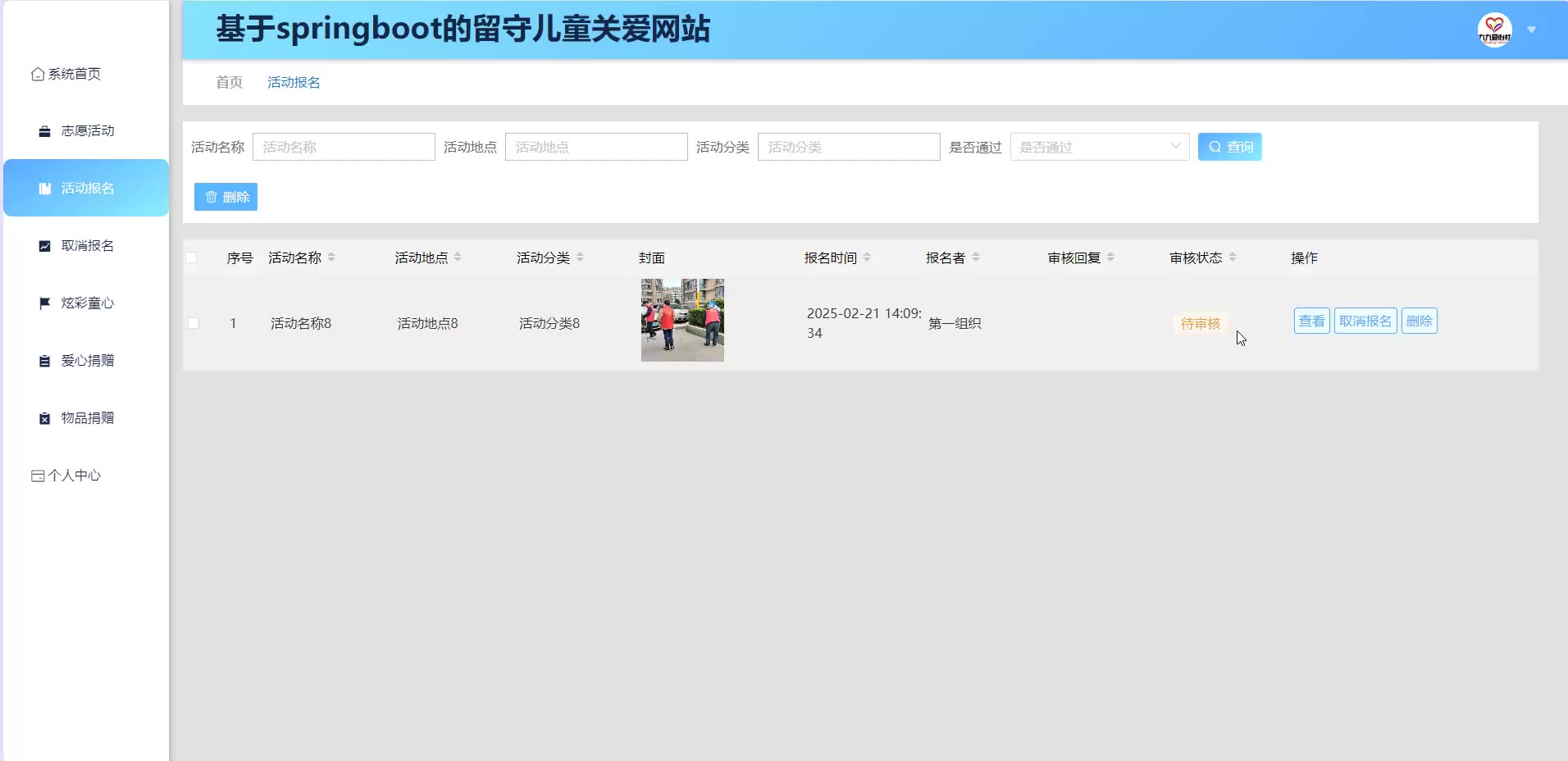Expand the user menu arrow beside avatar
This screenshot has height=761, width=1568.
1531,30
